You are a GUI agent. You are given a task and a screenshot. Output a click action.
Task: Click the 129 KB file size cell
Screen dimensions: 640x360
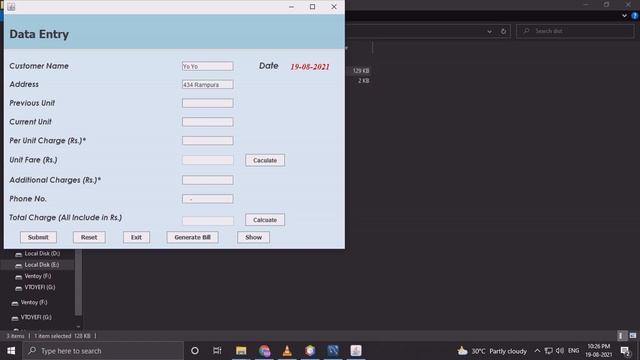pyautogui.click(x=361, y=71)
